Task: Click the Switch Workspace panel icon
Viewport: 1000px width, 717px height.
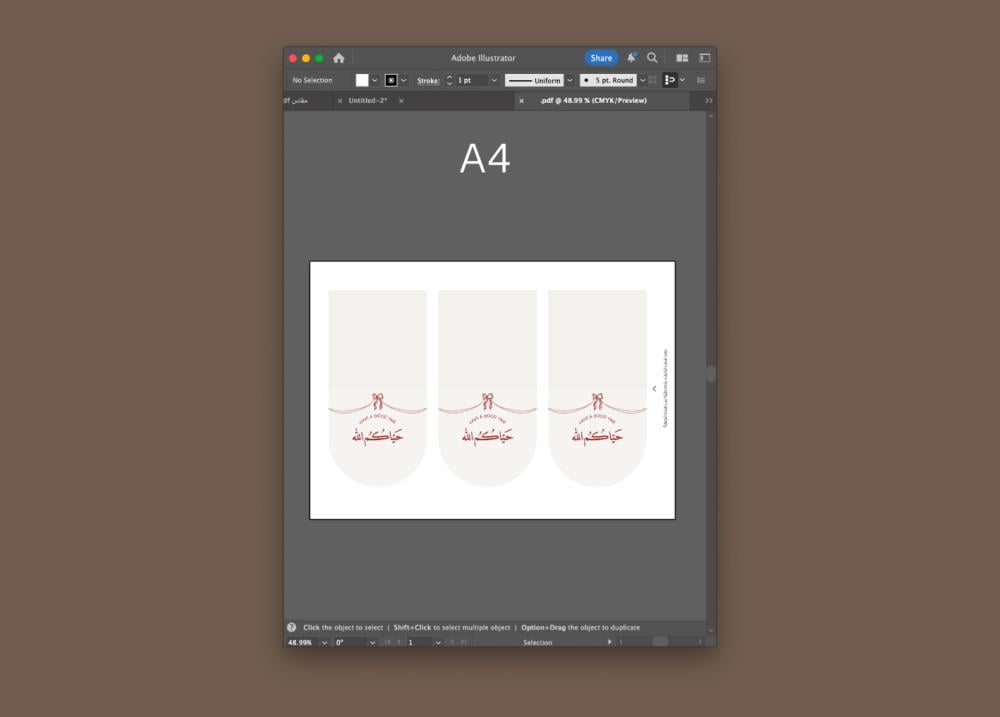Action: (704, 58)
